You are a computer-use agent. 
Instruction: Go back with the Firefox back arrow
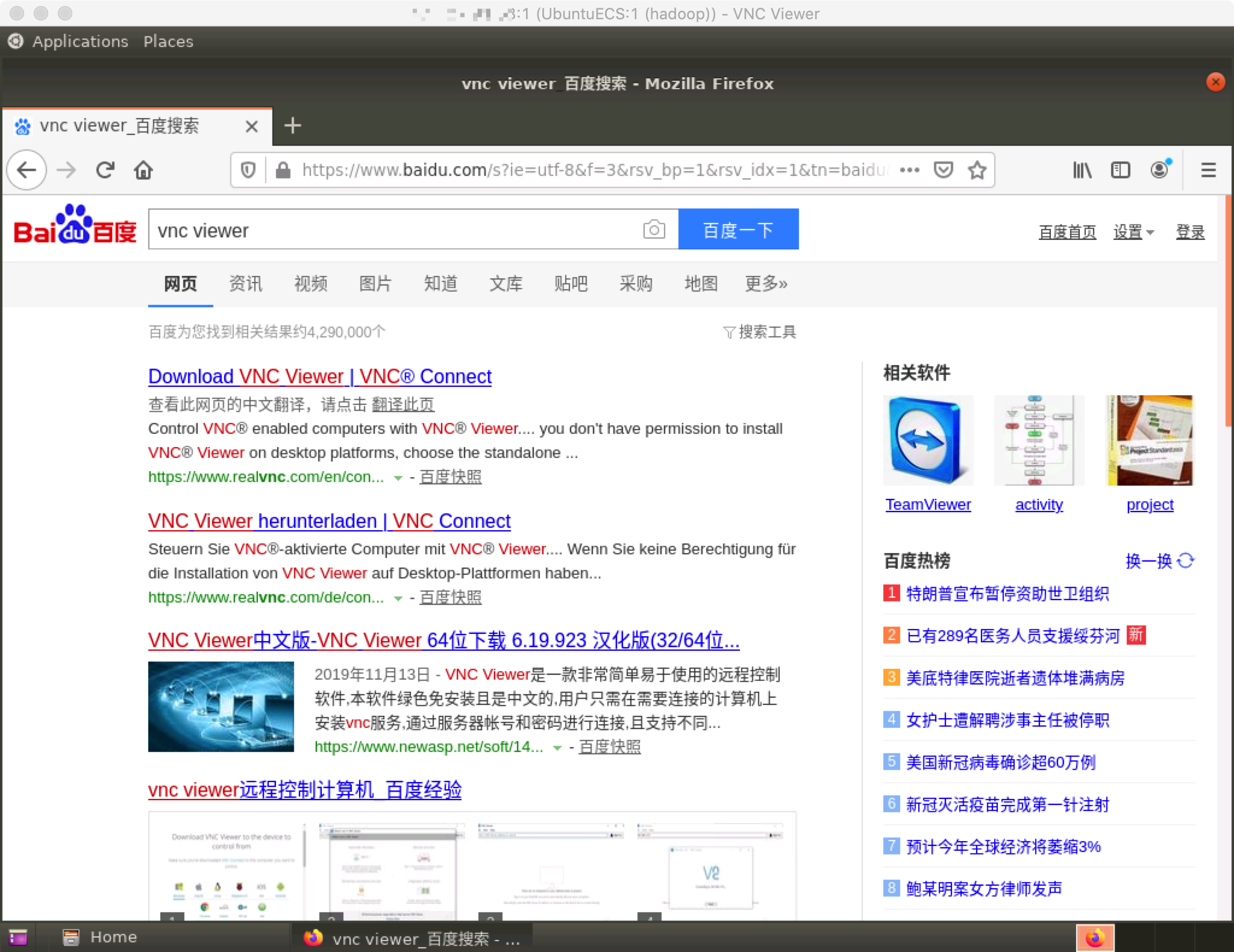[27, 171]
